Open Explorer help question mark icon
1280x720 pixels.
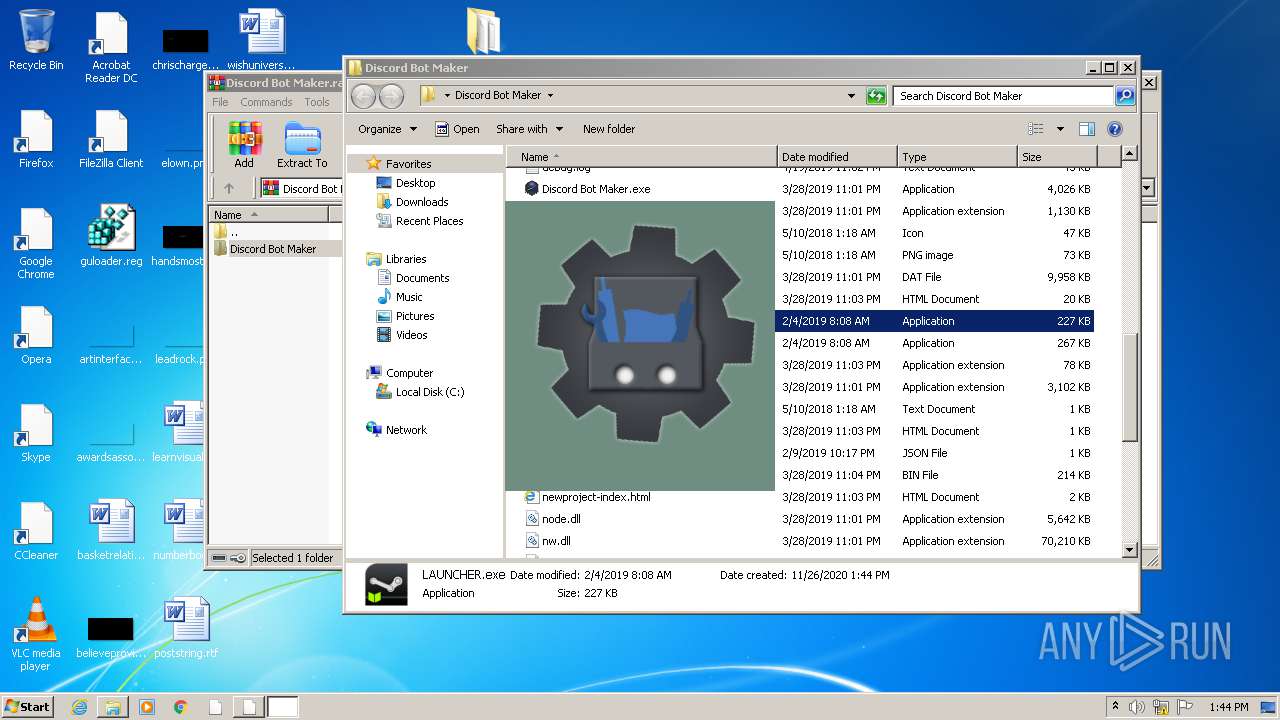coord(1115,129)
